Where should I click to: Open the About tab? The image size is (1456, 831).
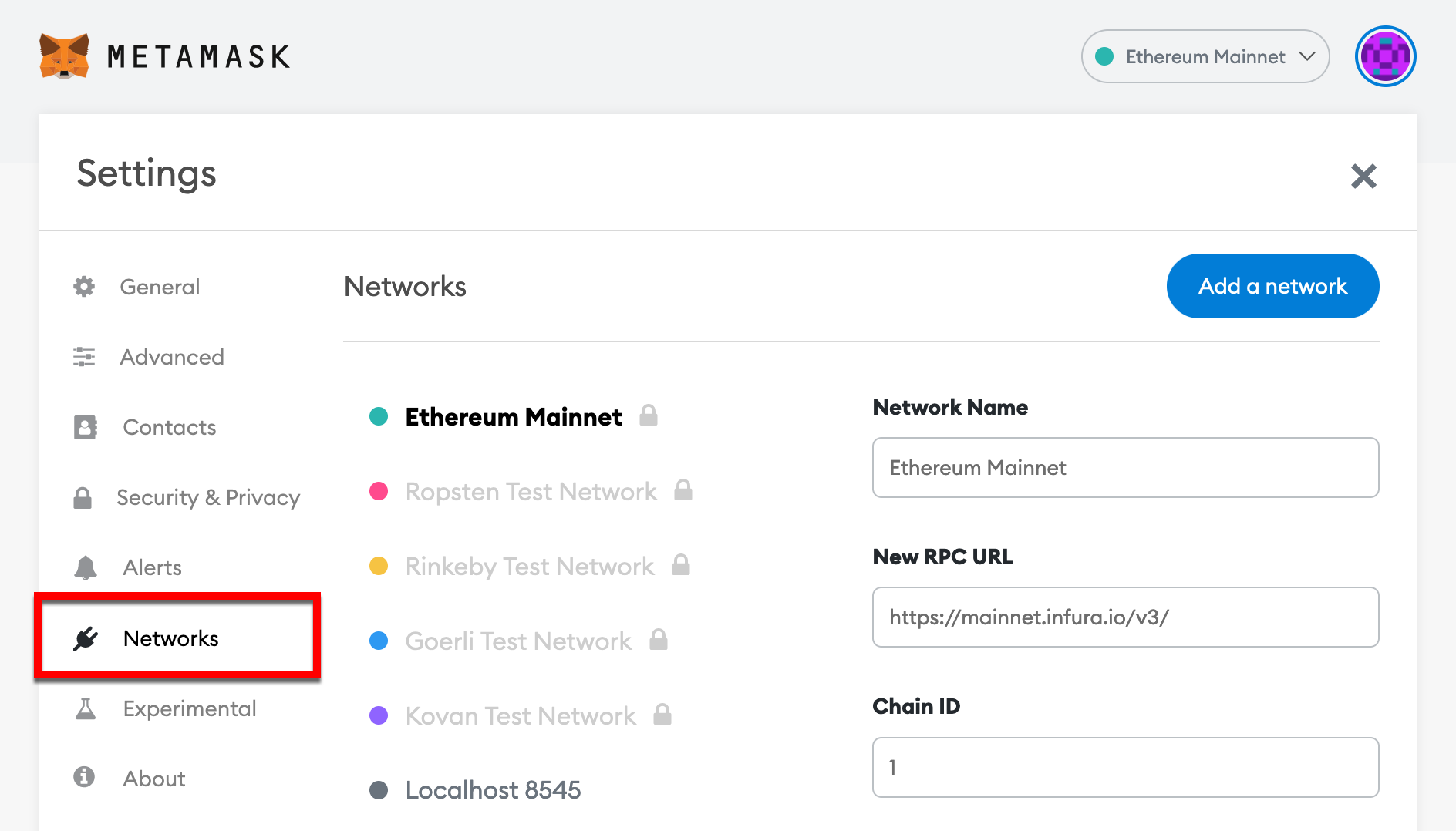[154, 779]
